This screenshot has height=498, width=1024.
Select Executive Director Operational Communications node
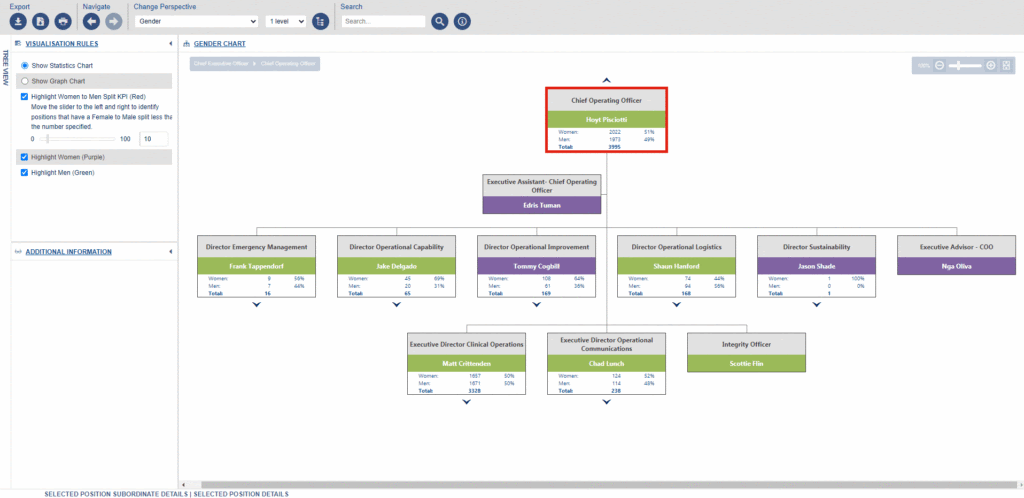tap(607, 364)
